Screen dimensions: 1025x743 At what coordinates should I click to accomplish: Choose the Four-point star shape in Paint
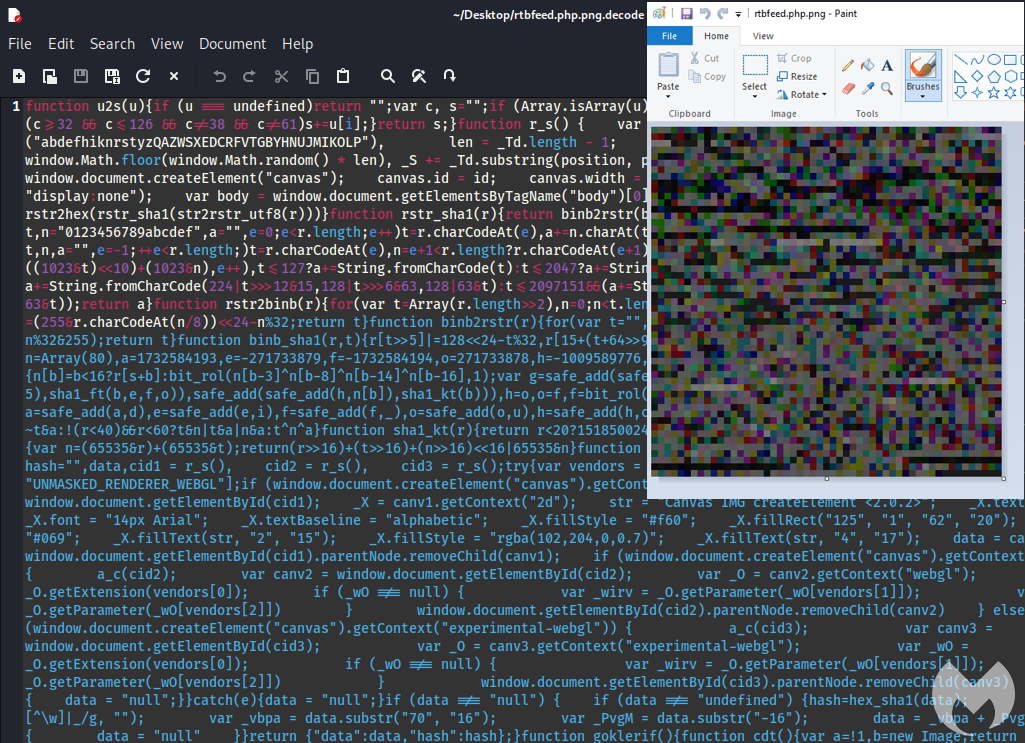tap(977, 93)
